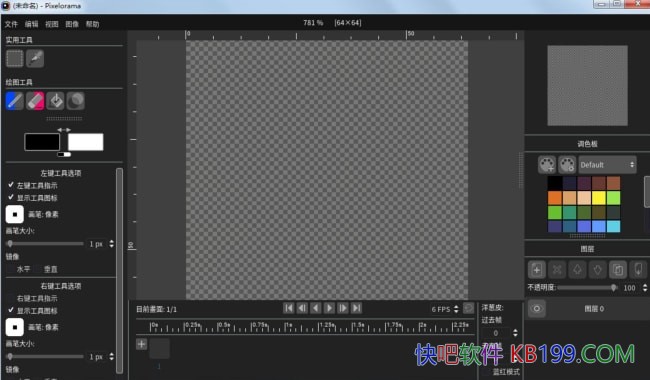This screenshot has width=650, height=380.
Task: Adjust 过去帧 onion skin stepper
Action: pyautogui.click(x=515, y=333)
